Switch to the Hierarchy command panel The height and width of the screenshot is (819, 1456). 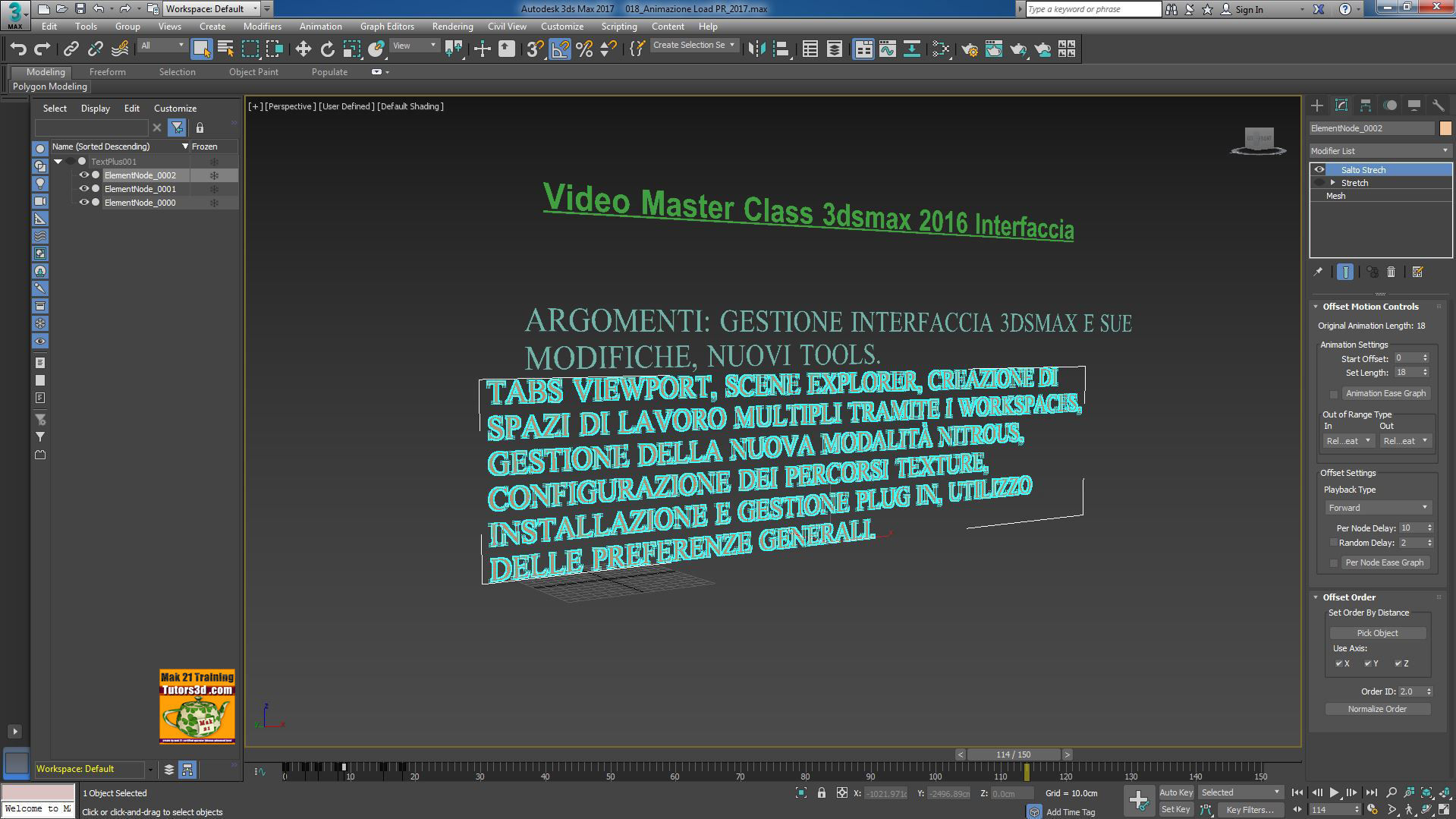[1366, 106]
